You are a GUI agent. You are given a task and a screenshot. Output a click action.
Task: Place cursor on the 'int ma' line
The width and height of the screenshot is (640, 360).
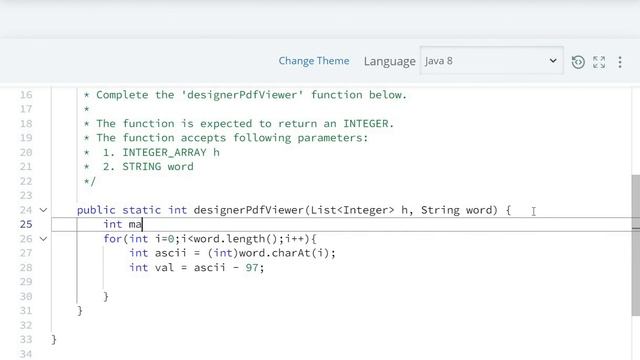122,224
